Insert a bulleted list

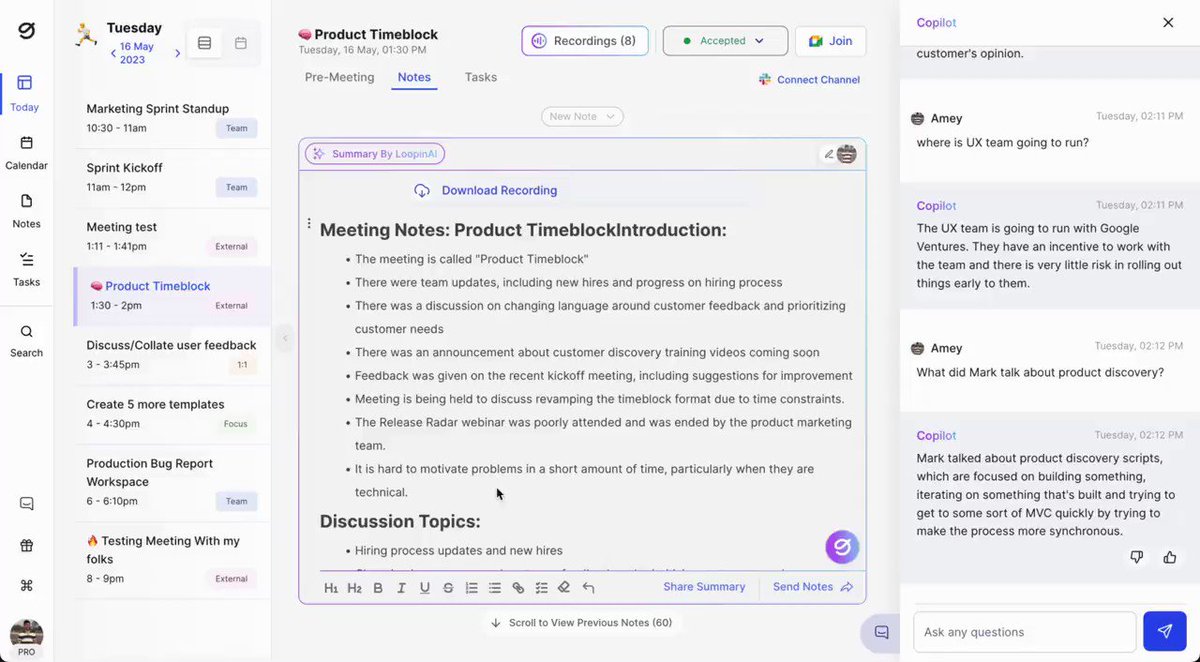coord(494,588)
